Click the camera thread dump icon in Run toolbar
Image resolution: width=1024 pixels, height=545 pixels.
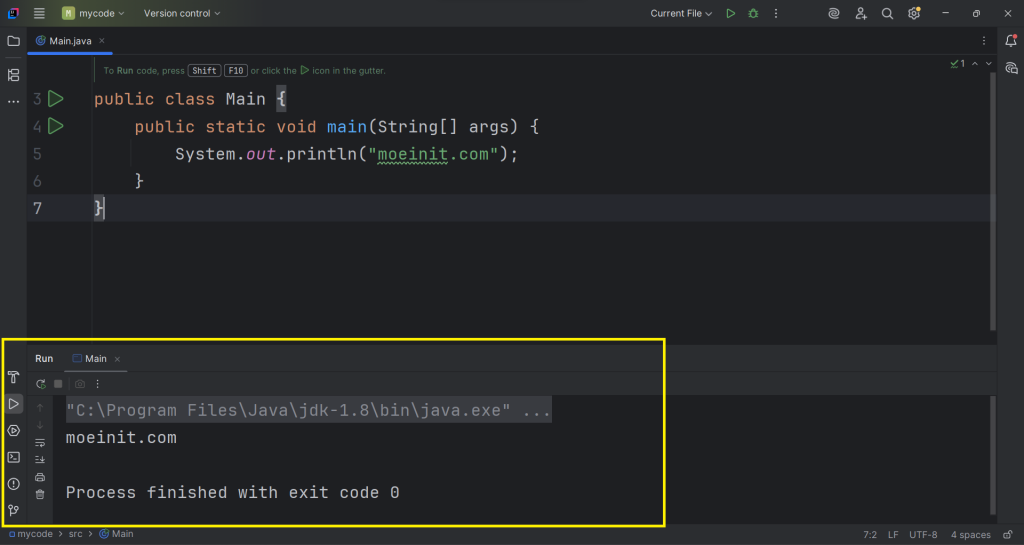click(80, 384)
